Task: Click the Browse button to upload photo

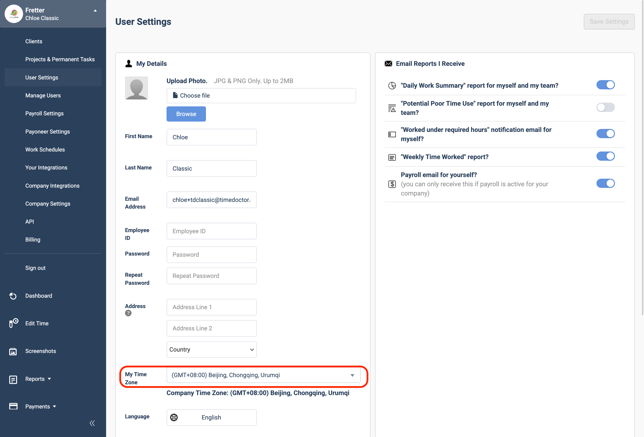Action: pyautogui.click(x=186, y=114)
